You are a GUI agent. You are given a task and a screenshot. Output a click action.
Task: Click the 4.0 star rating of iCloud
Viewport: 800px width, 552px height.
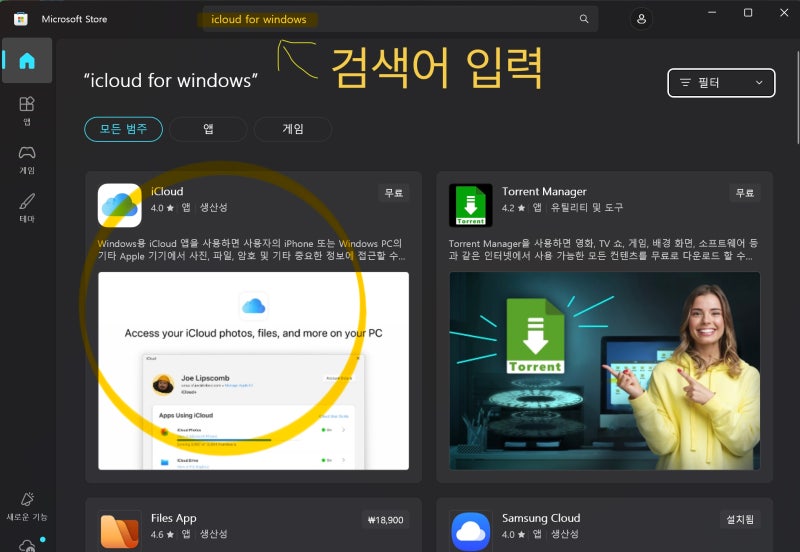coord(162,208)
